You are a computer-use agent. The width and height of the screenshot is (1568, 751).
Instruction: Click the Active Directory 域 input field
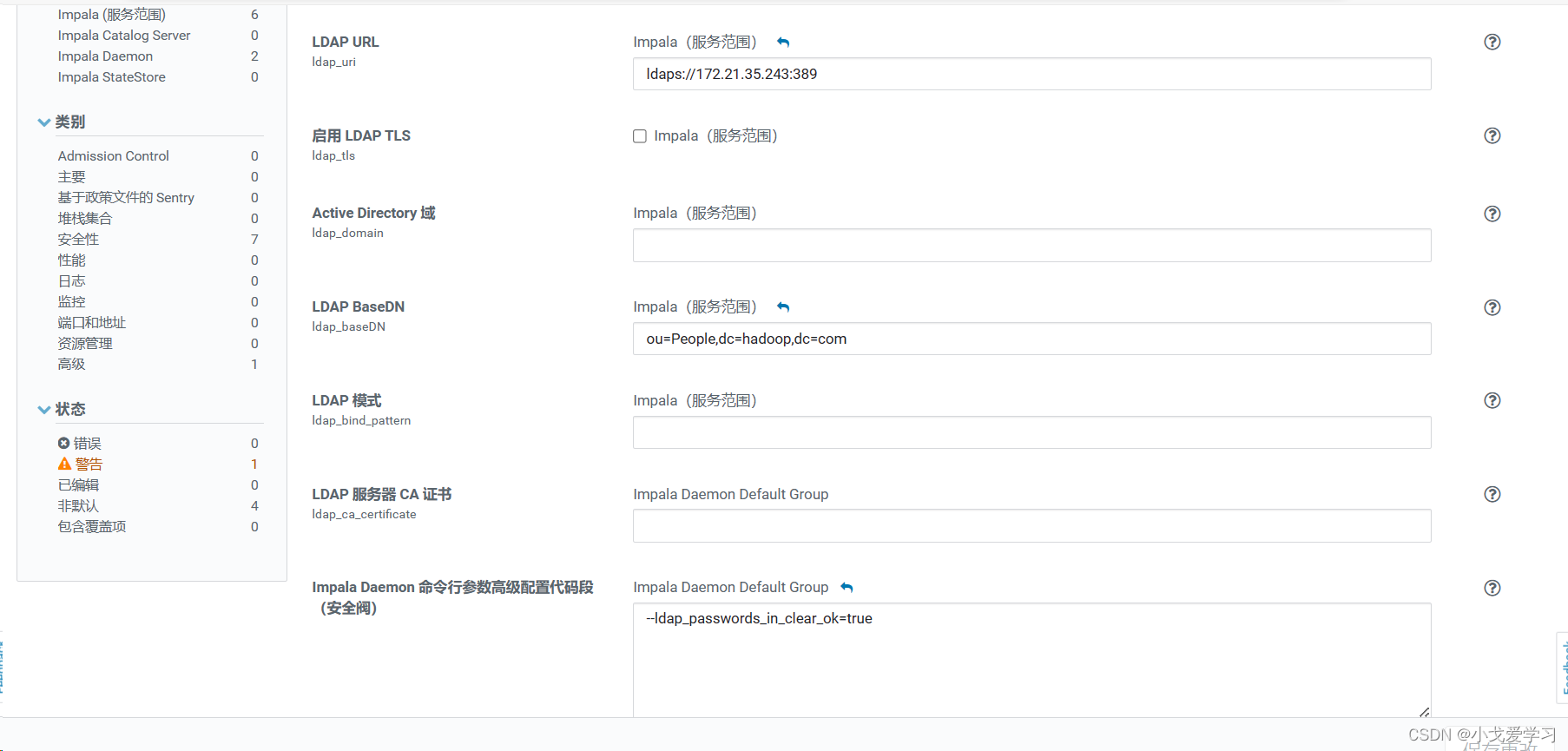tap(1031, 245)
